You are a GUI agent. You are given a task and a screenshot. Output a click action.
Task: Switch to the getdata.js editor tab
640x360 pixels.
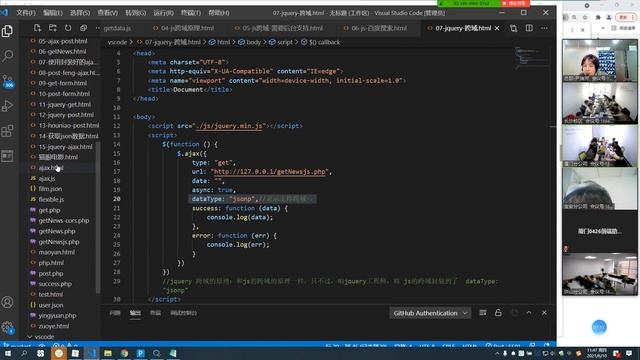pyautogui.click(x=117, y=28)
